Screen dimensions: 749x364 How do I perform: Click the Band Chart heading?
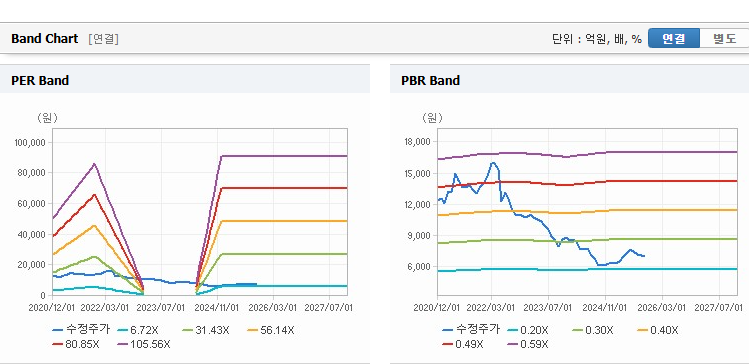coord(44,39)
